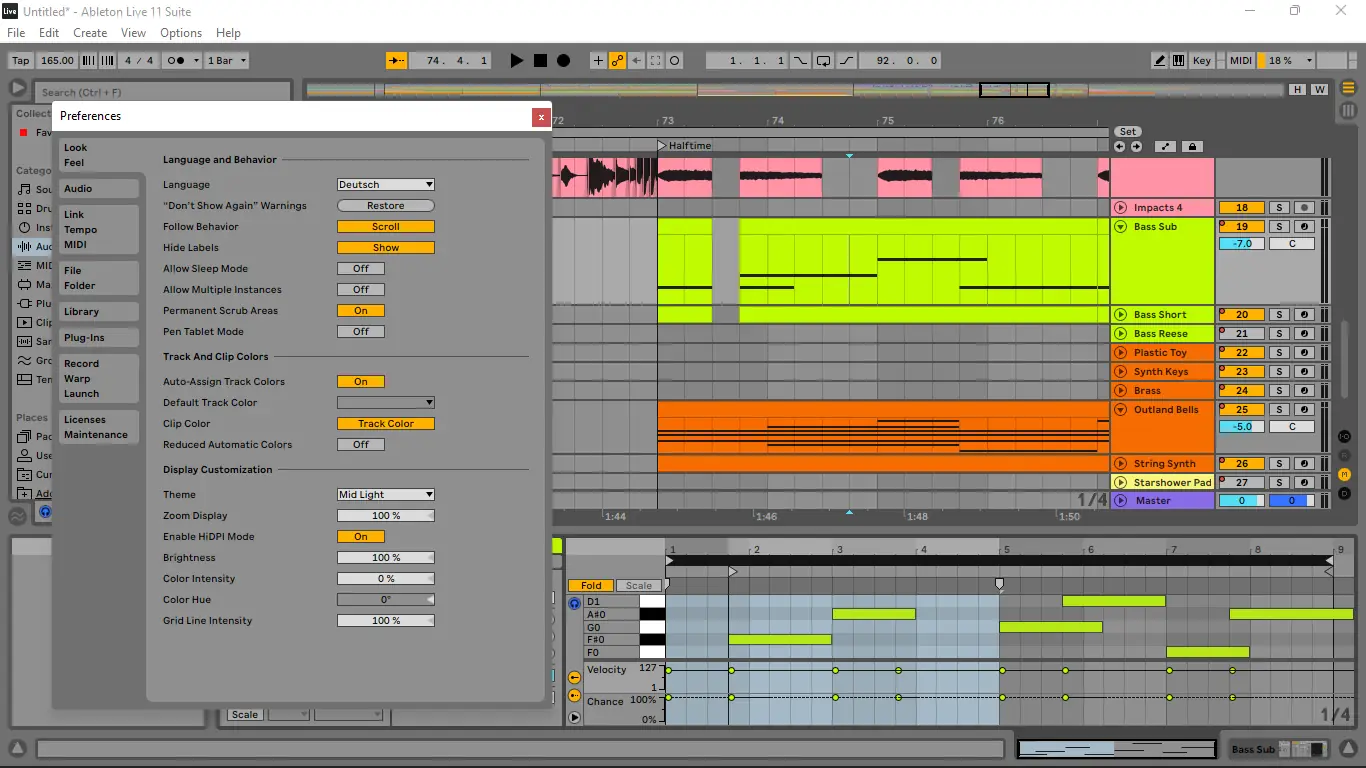The height and width of the screenshot is (768, 1366).
Task: Adjust the Brightness slider at 100 %
Action: pos(386,558)
